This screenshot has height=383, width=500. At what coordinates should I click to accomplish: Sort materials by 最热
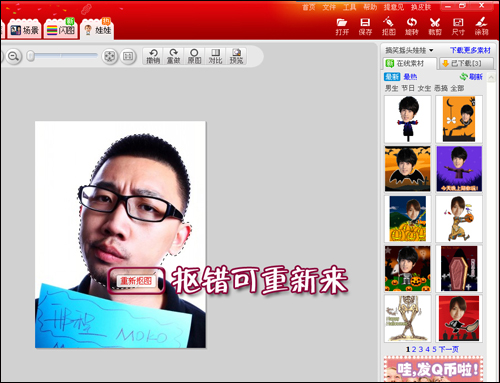coord(410,77)
